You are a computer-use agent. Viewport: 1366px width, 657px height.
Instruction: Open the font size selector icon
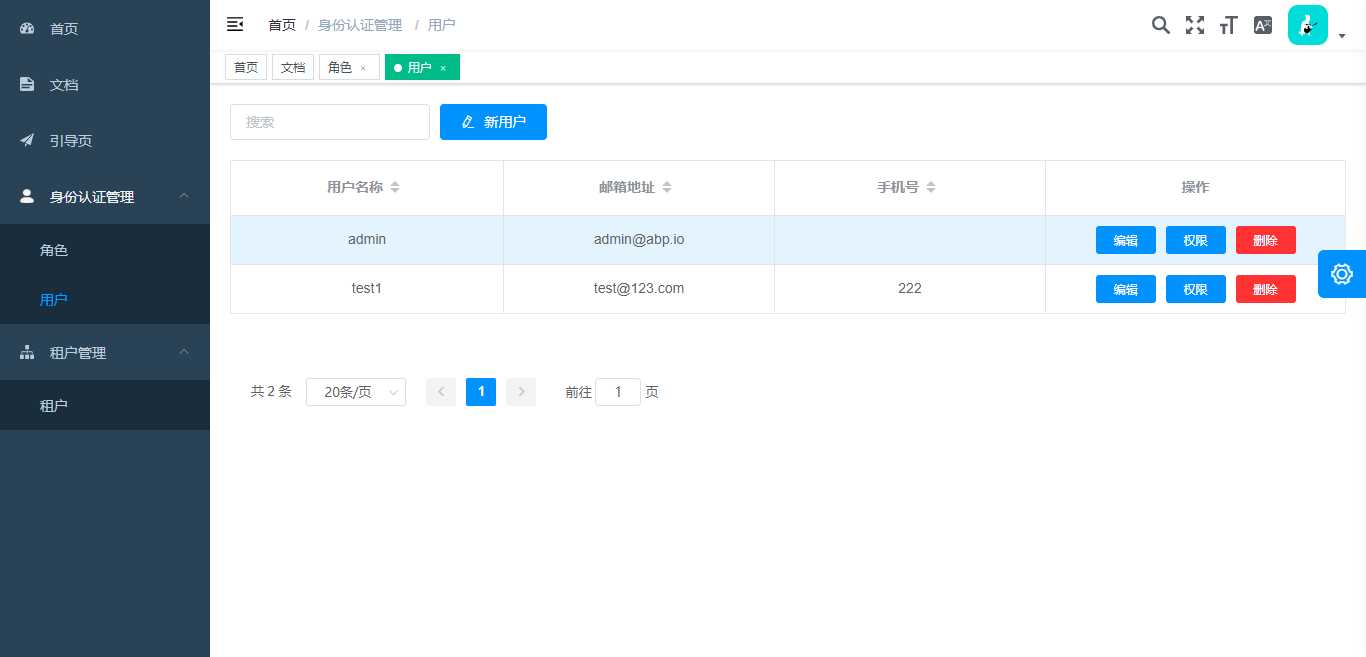tap(1229, 26)
